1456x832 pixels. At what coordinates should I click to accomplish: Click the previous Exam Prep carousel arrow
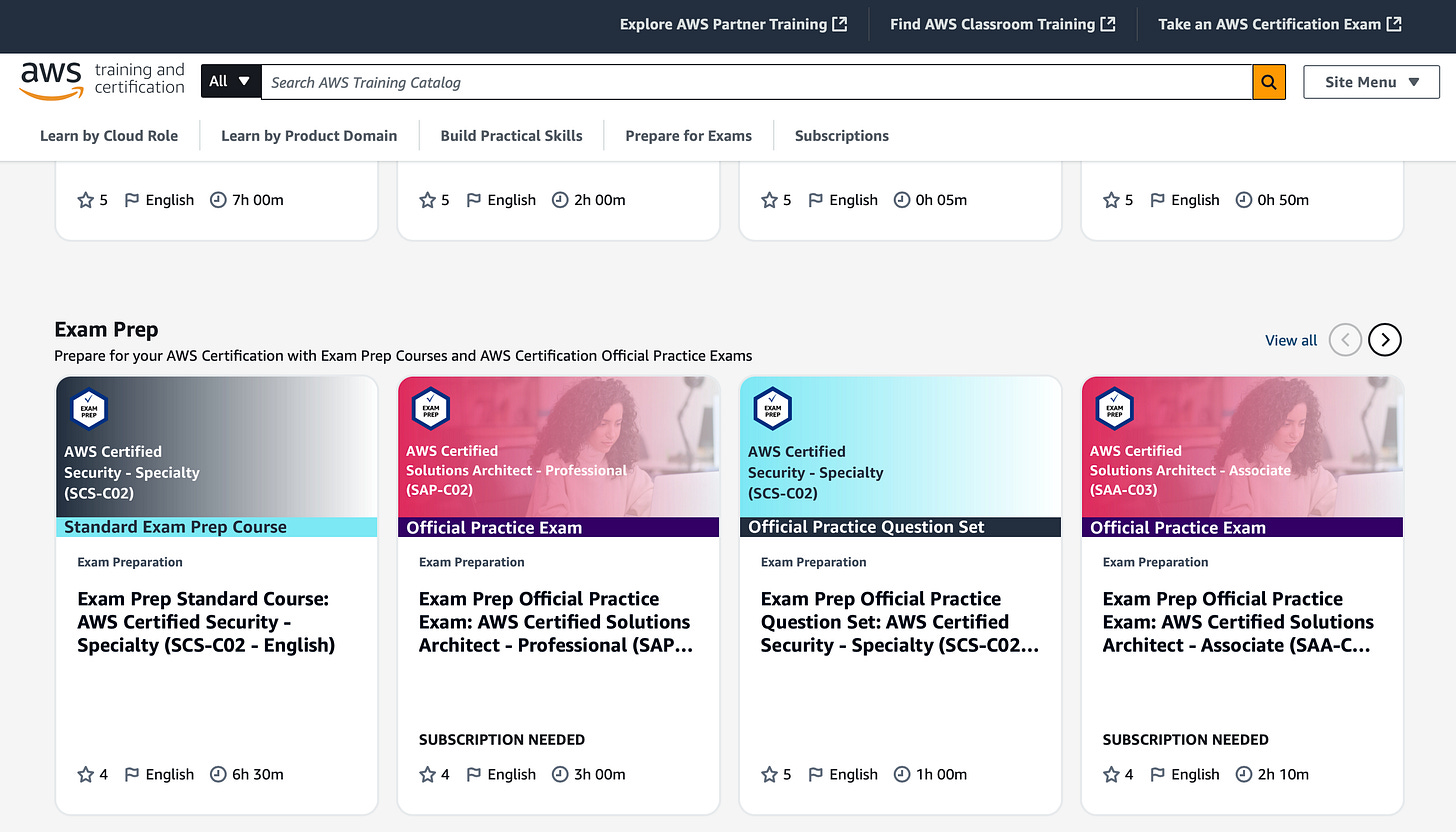(1345, 340)
